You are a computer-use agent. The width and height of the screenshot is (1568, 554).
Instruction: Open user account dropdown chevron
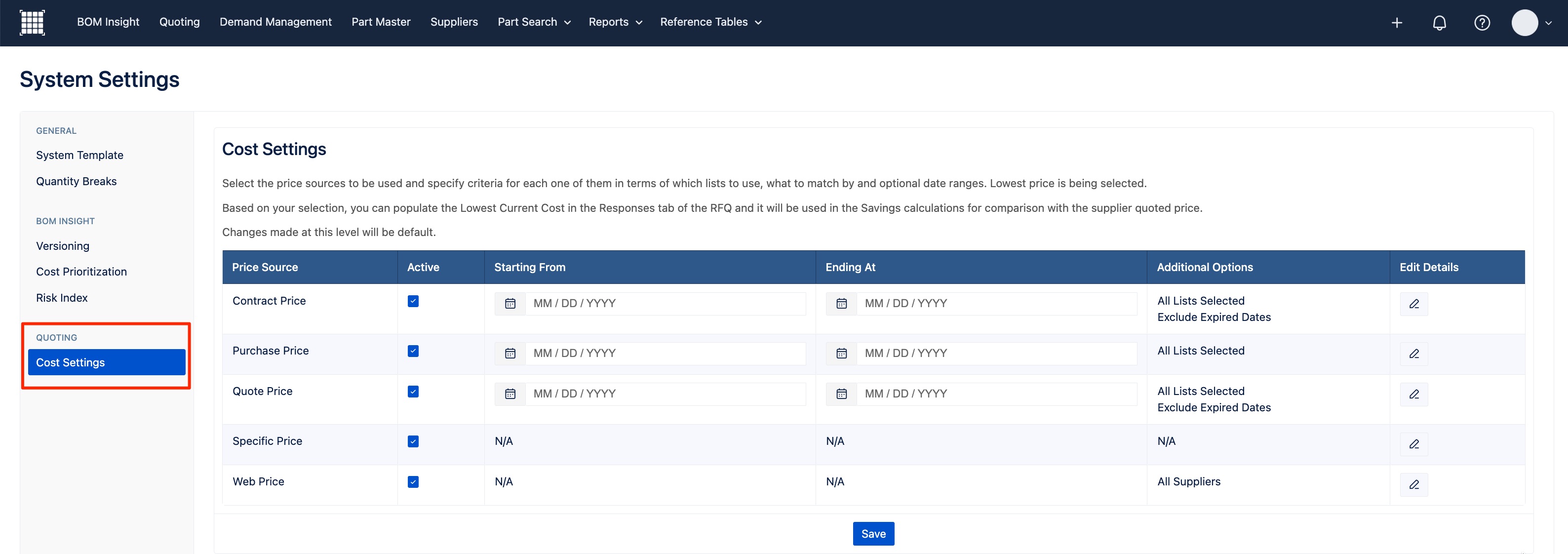1549,23
